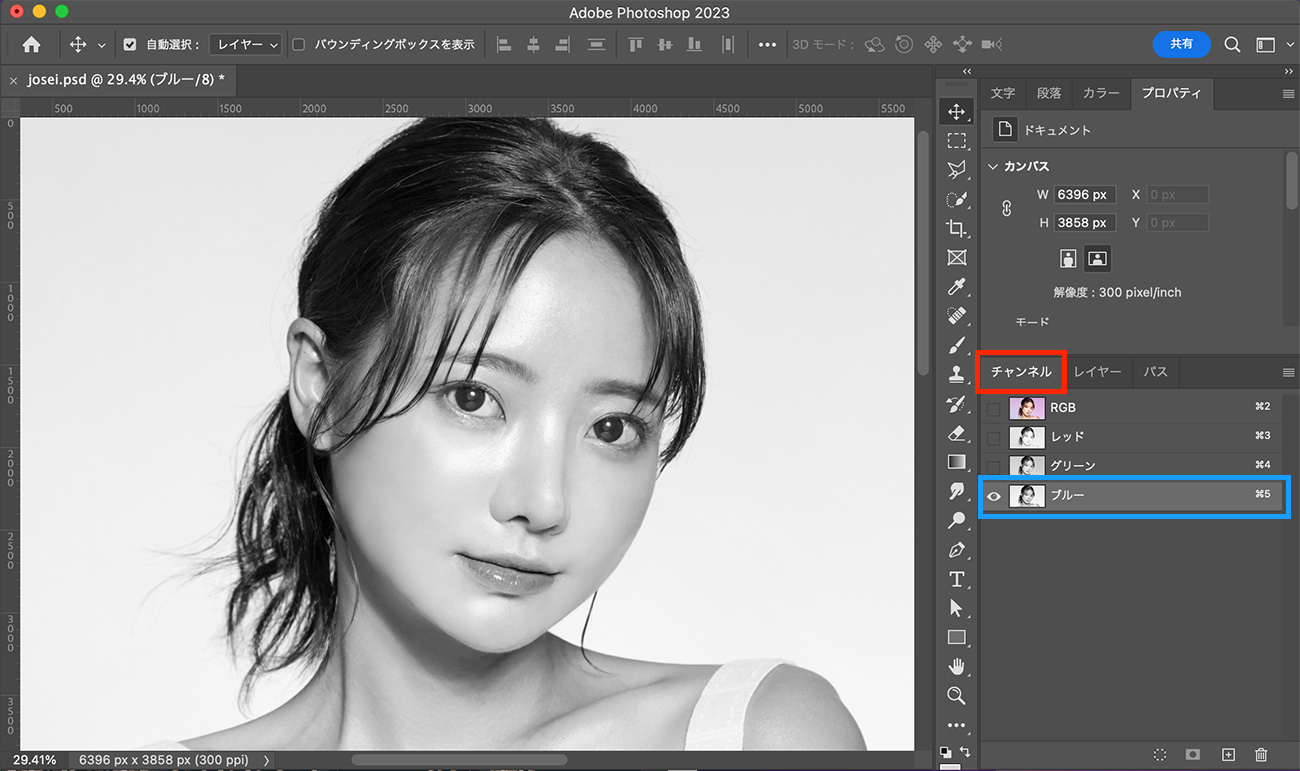Select the Eraser tool
The height and width of the screenshot is (771, 1300).
point(957,433)
